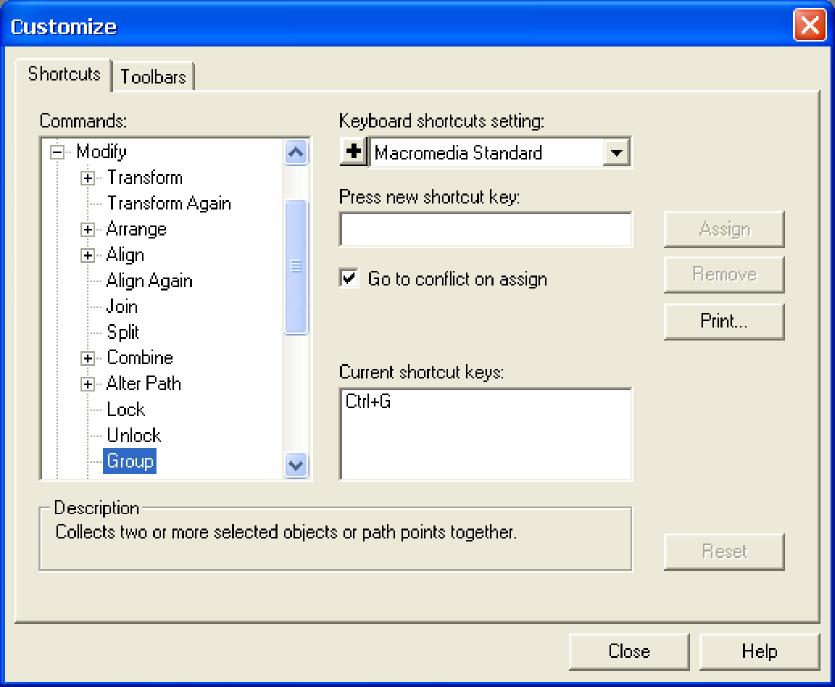This screenshot has height=687, width=835.
Task: Click the Close button at bottom
Action: [x=629, y=651]
